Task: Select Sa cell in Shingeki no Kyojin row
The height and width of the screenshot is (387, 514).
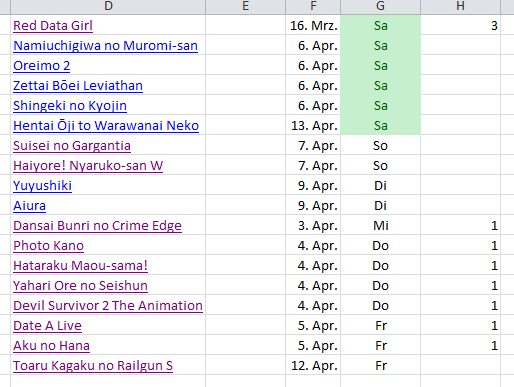Action: point(380,106)
